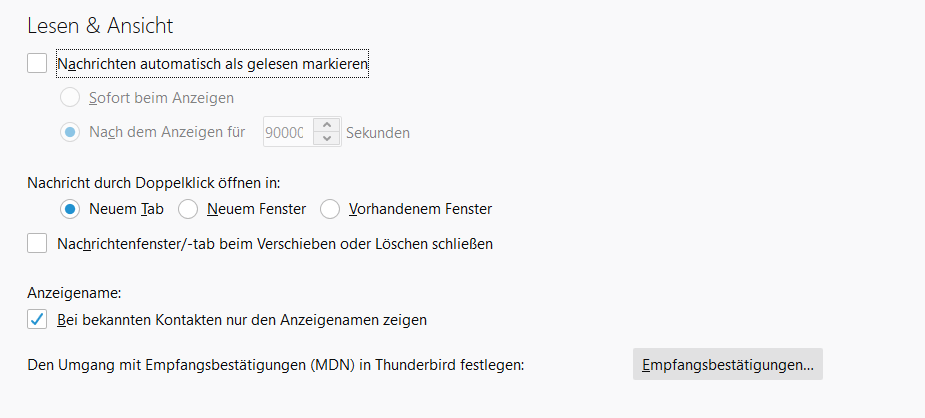Image resolution: width=925 pixels, height=418 pixels.
Task: Enable closing message window on move or delete
Action: [38, 243]
